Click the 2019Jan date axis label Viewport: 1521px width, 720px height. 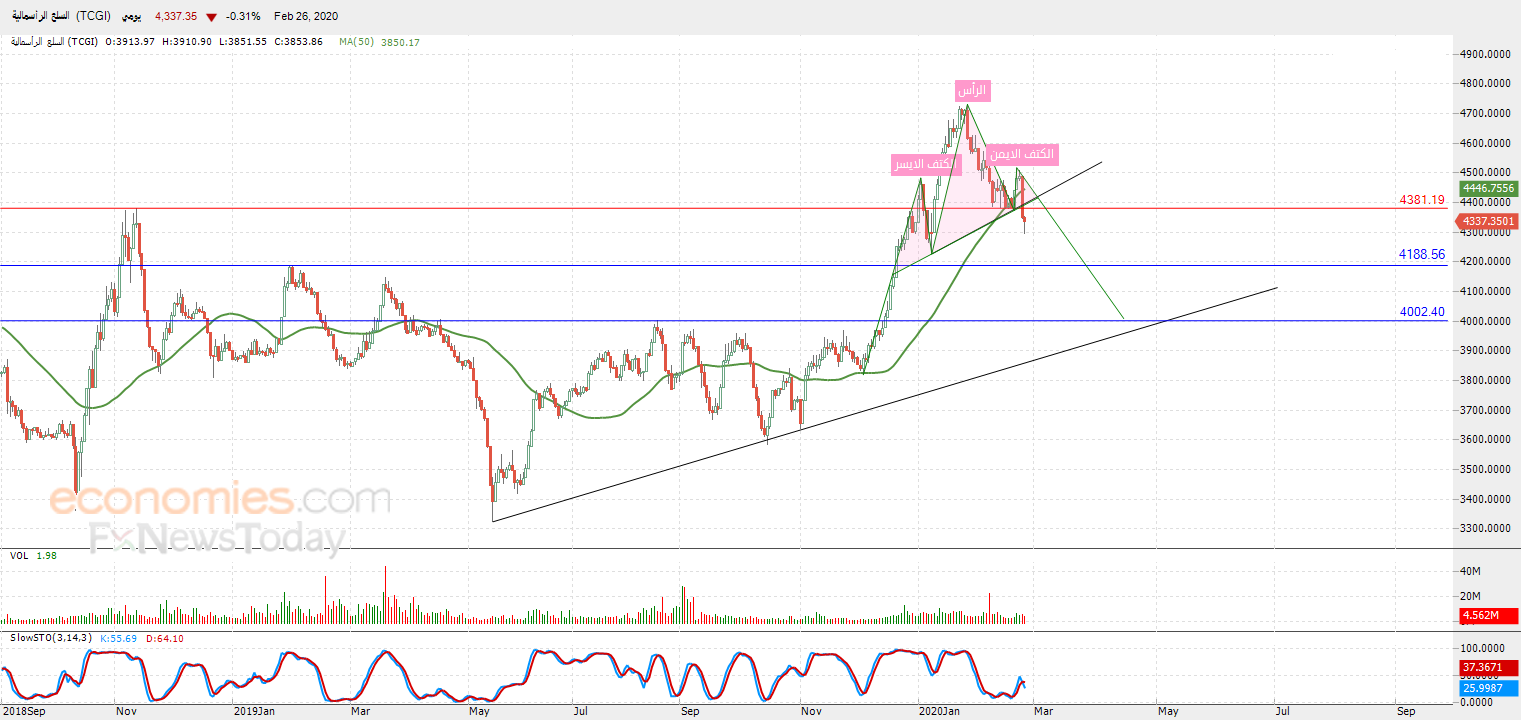(x=254, y=712)
